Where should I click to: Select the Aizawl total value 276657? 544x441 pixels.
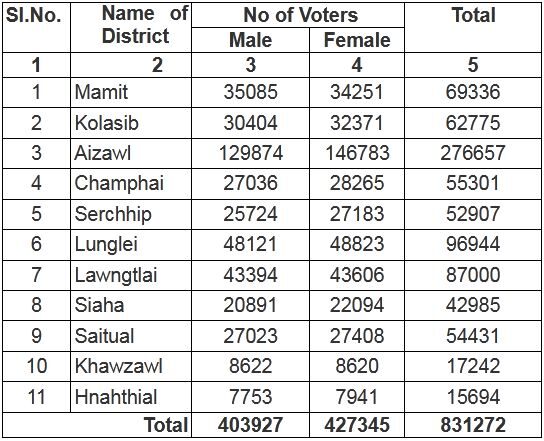pos(473,153)
